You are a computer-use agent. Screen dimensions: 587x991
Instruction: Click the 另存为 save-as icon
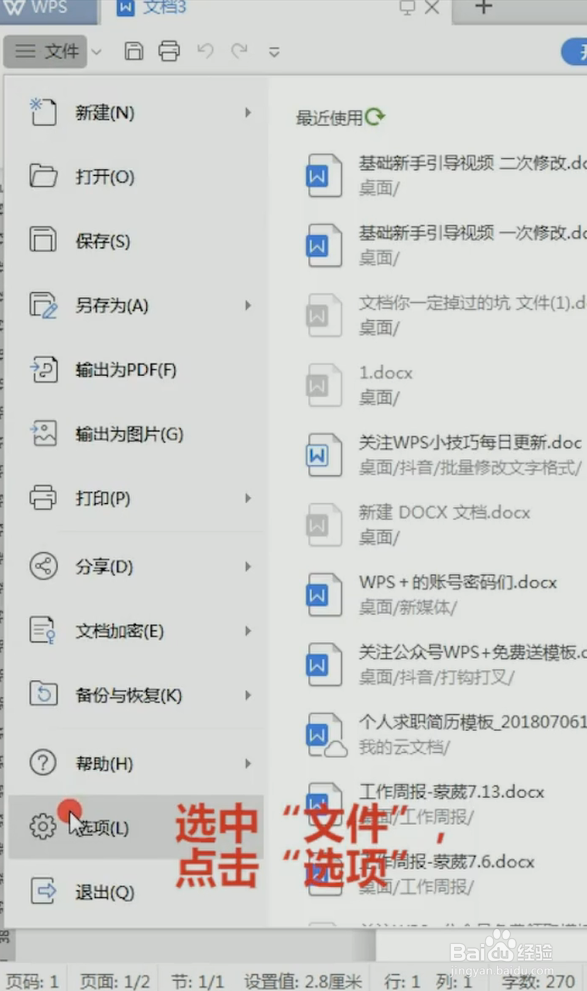(x=43, y=305)
